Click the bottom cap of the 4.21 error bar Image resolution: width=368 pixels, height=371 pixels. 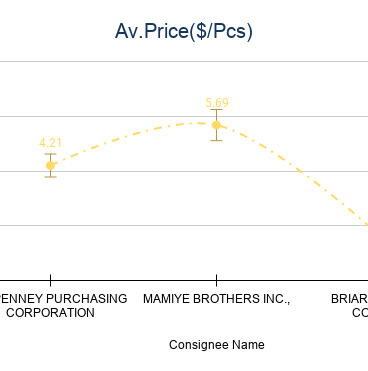point(50,177)
